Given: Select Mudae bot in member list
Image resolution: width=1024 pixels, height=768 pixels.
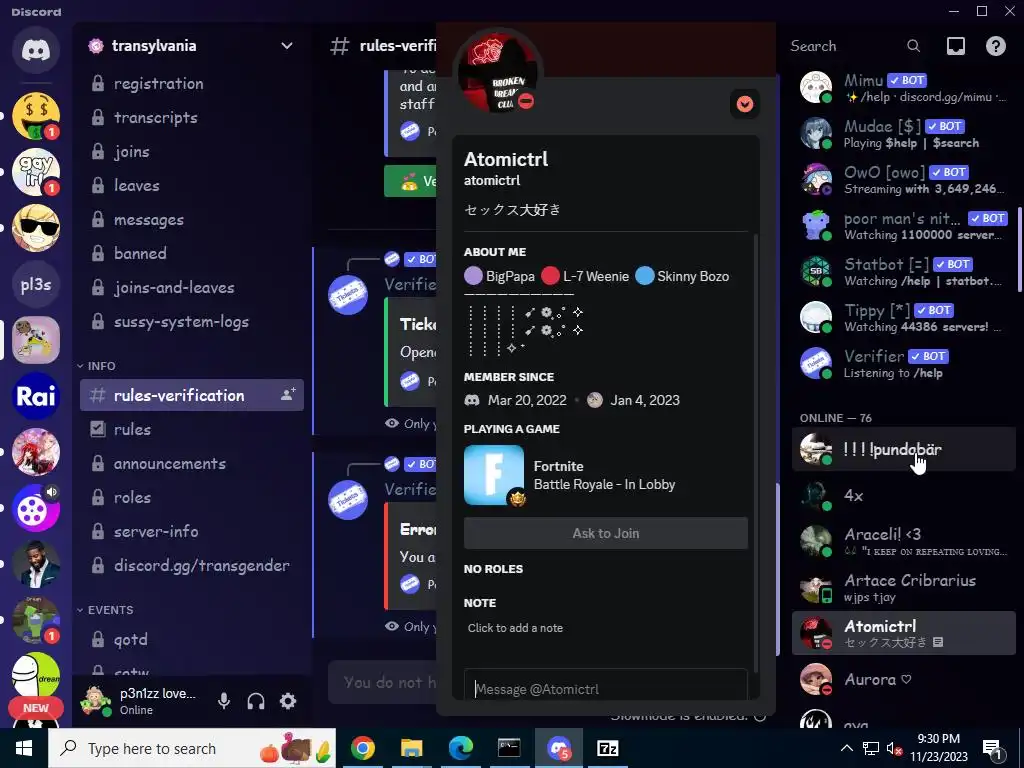Looking at the screenshot, I should point(904,133).
